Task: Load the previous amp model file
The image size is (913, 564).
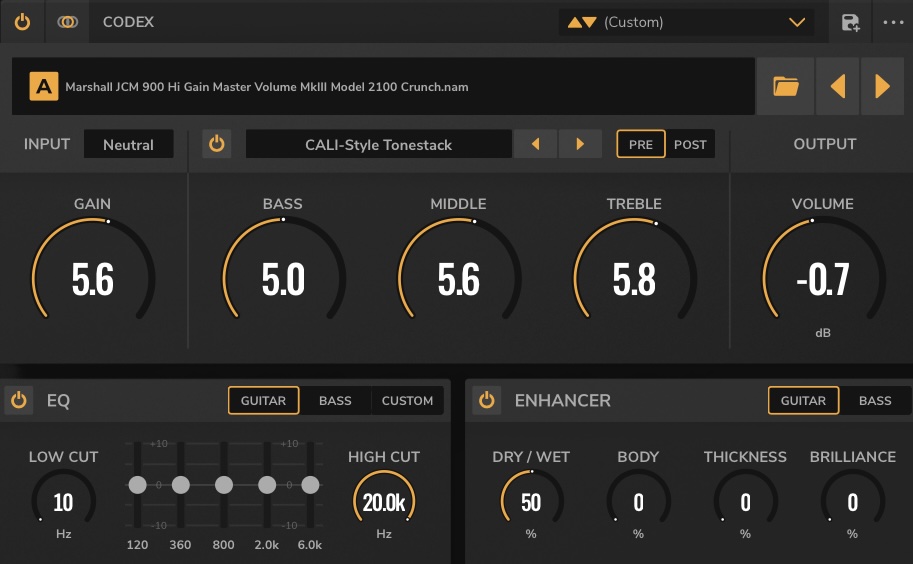Action: (837, 87)
